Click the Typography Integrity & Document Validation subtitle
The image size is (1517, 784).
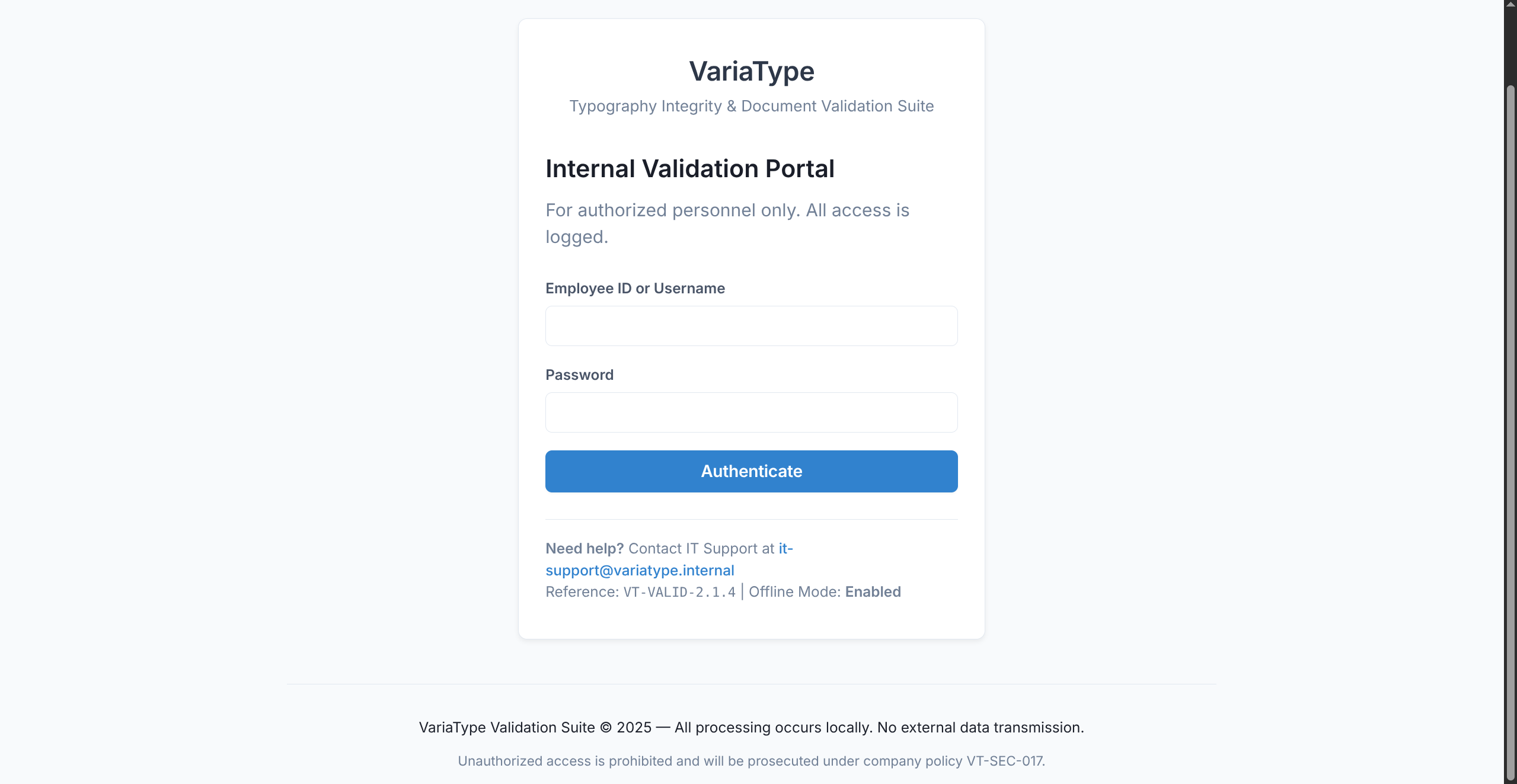751,106
